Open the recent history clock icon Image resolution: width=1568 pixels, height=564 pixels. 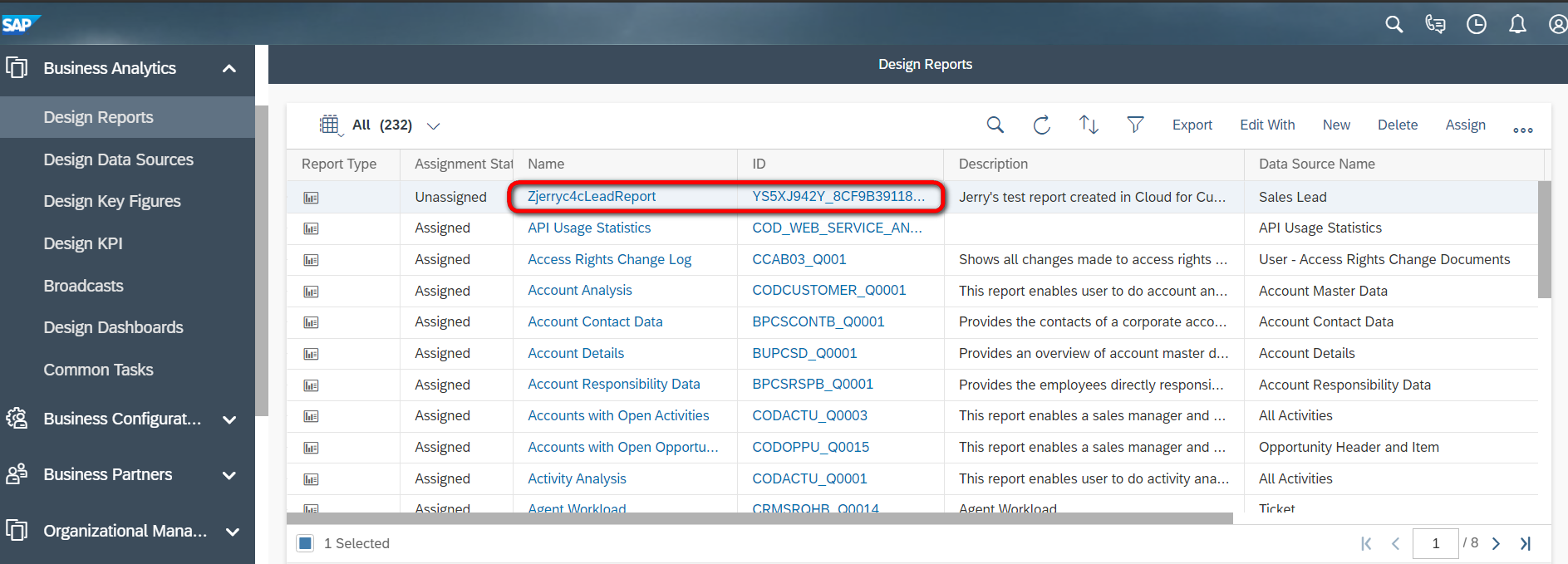1476,25
